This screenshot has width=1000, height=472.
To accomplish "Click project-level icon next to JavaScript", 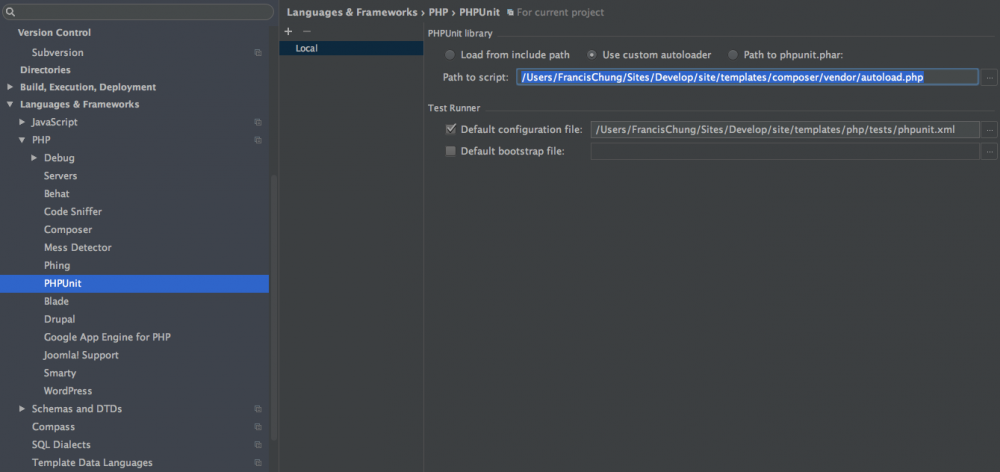I will tap(258, 122).
